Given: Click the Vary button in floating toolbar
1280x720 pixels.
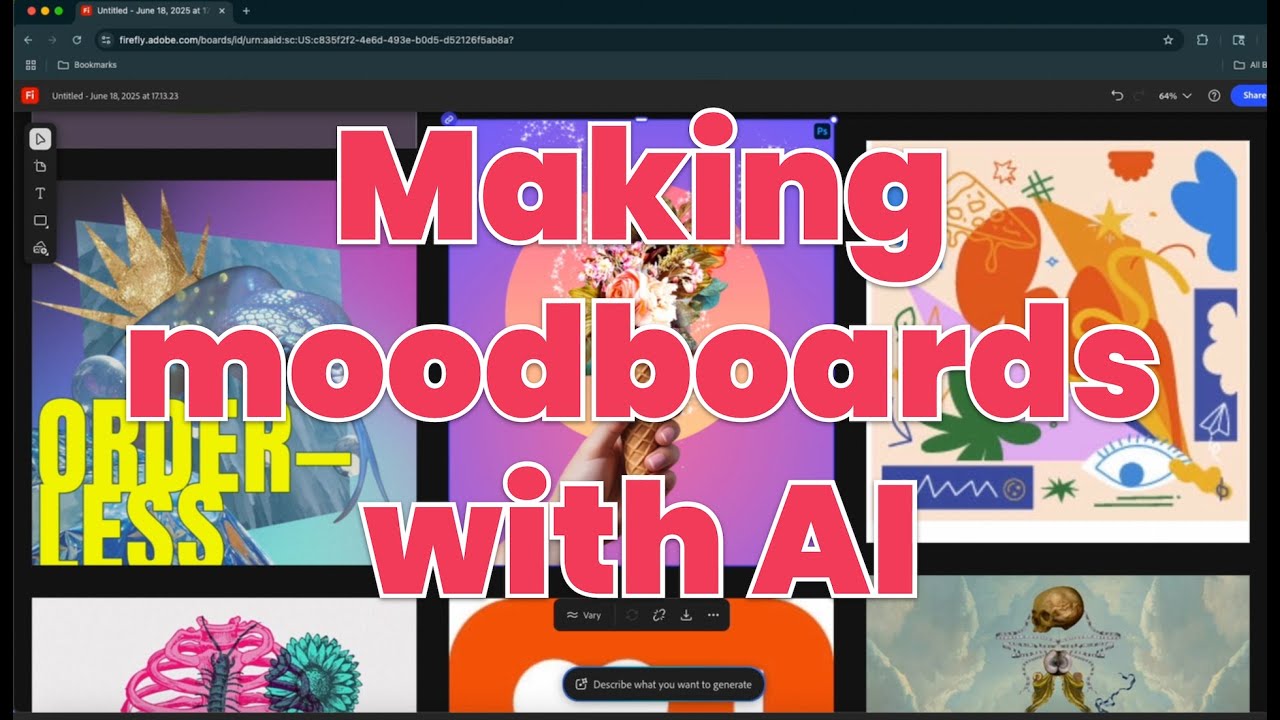Looking at the screenshot, I should coord(584,615).
